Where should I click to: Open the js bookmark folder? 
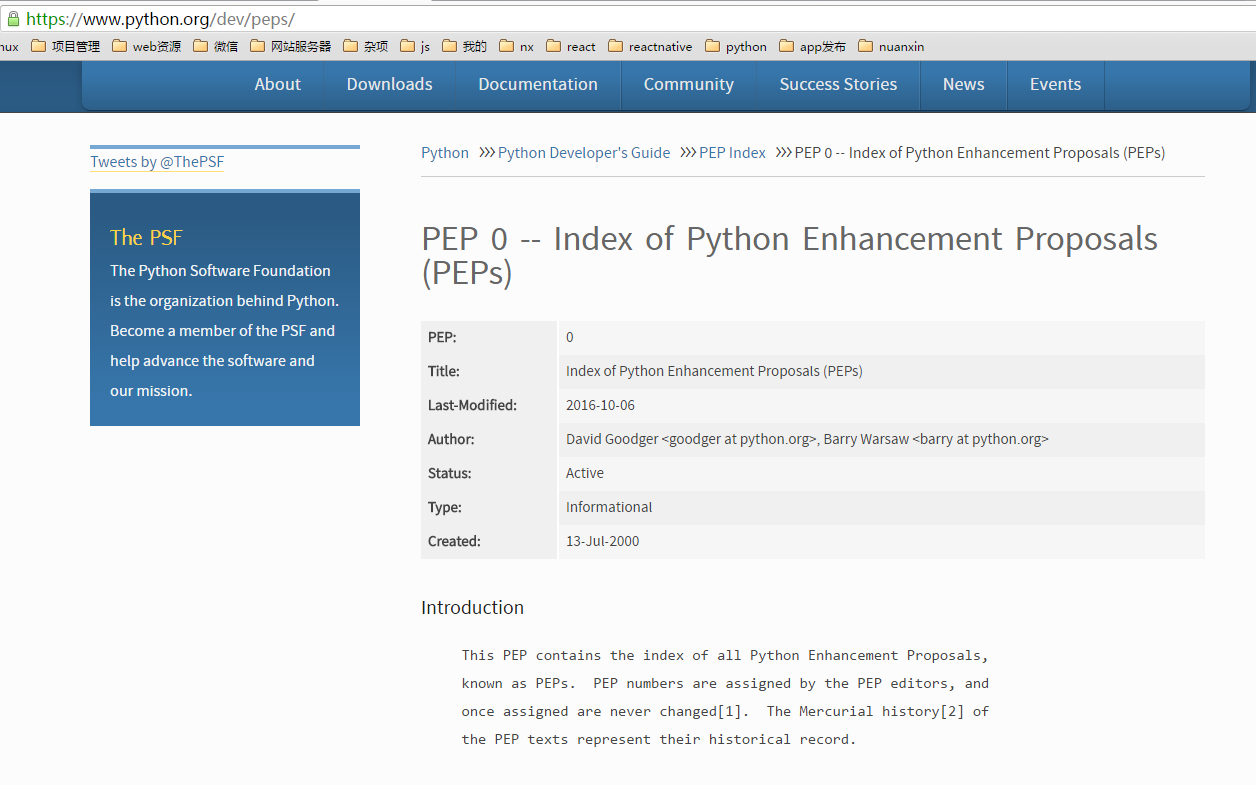415,46
